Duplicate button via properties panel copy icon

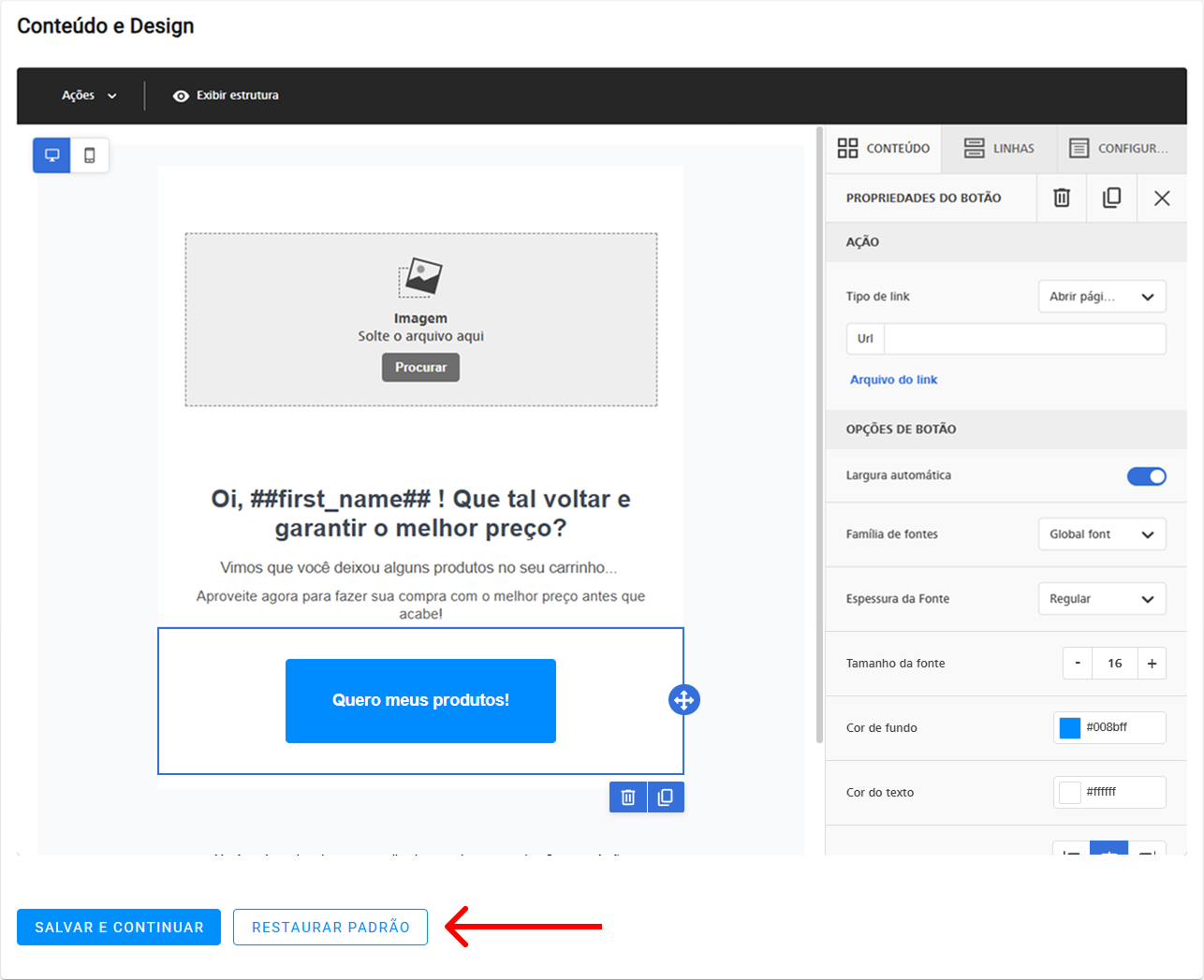click(x=1111, y=197)
